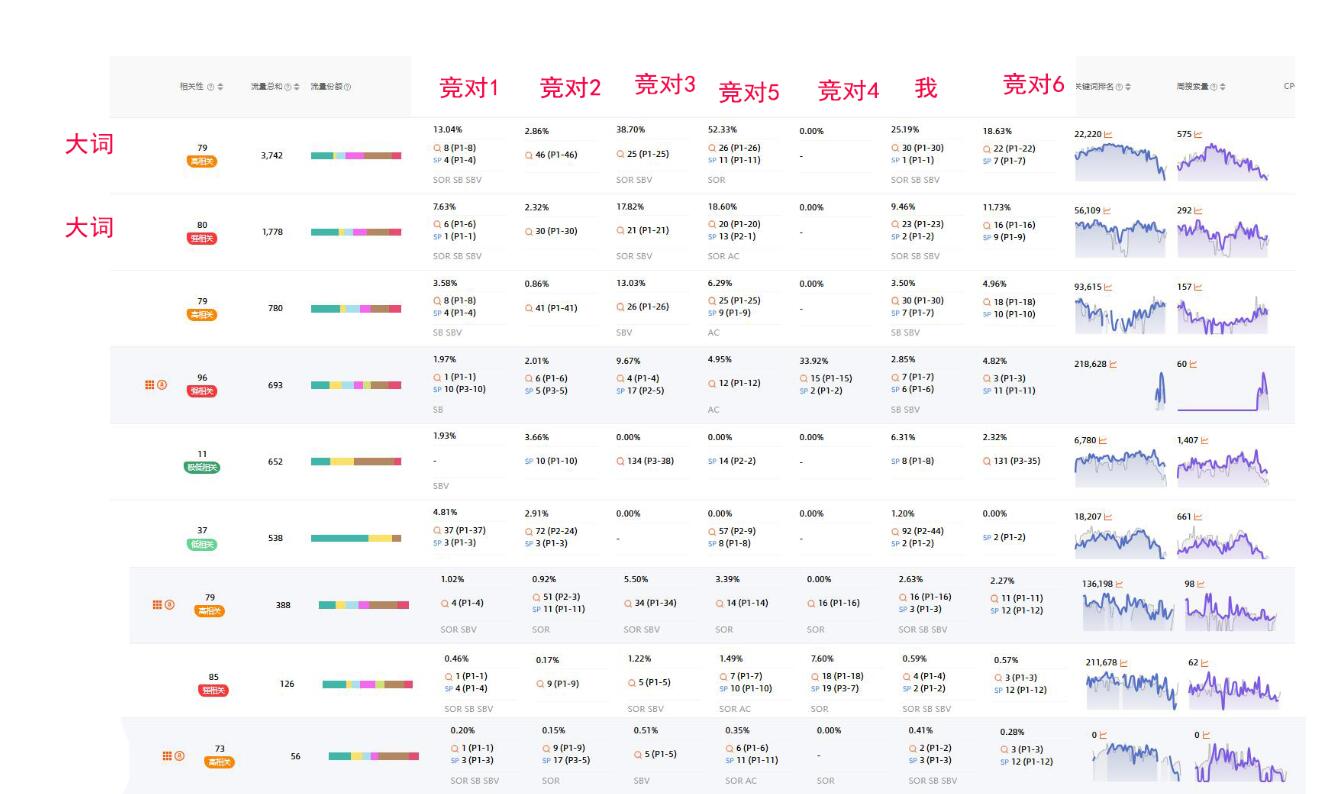Screen dimensions: 1320x794
Task: Click the trend icon next to 218,628
Action: [x=1112, y=364]
